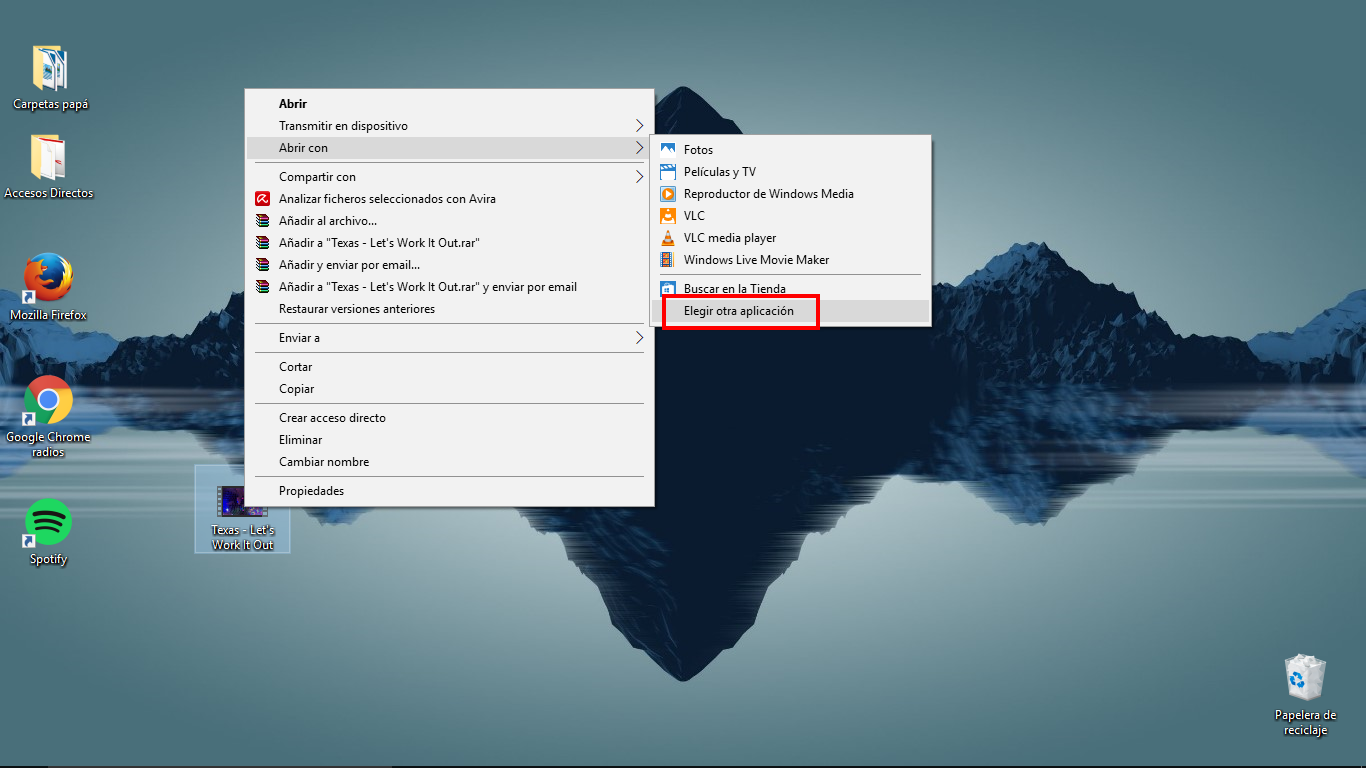Expand the Transmitir en dispositivo submenu
Viewport: 1366px width, 768px height.
click(x=344, y=126)
